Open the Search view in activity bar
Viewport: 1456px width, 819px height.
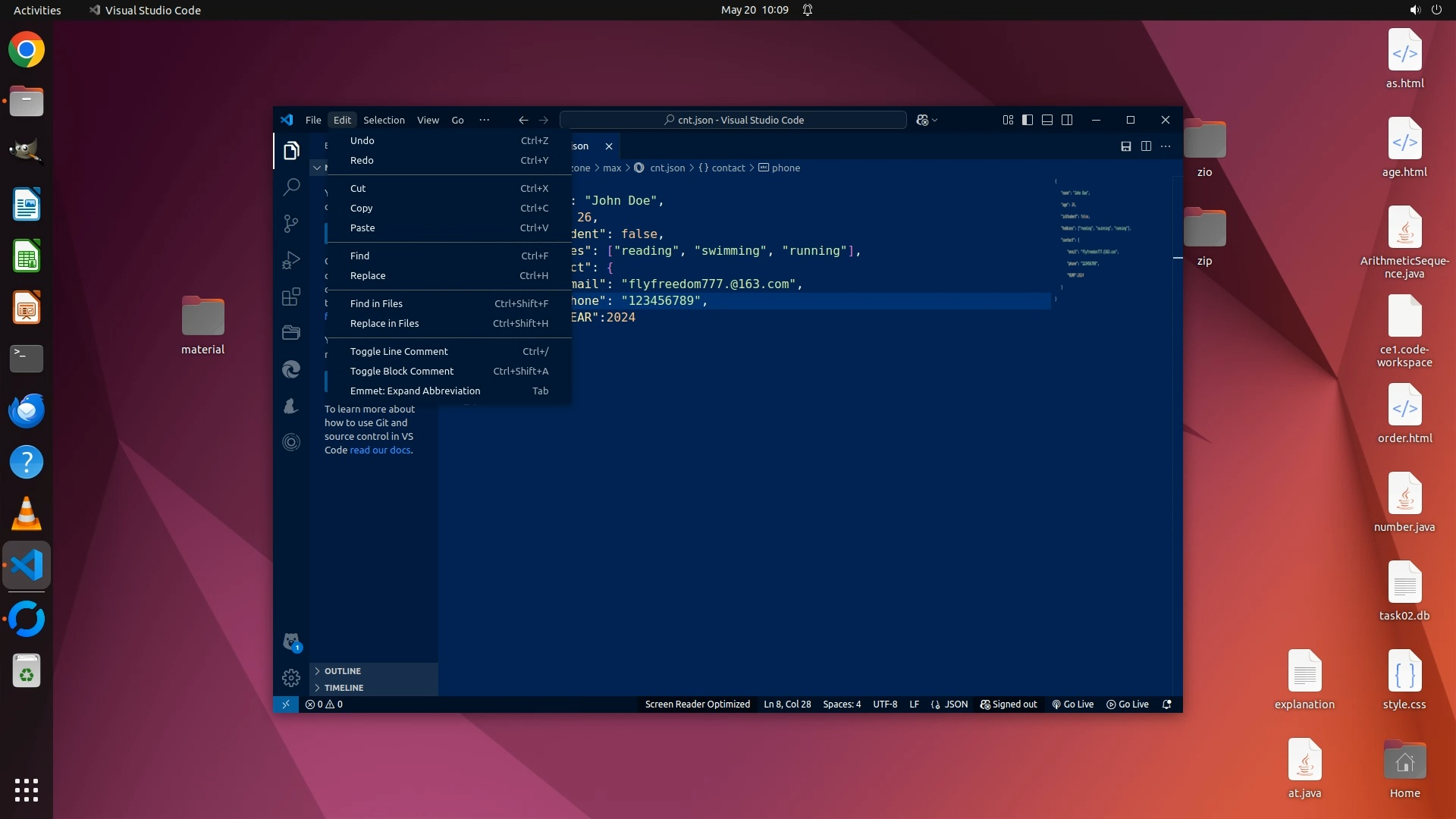point(291,187)
